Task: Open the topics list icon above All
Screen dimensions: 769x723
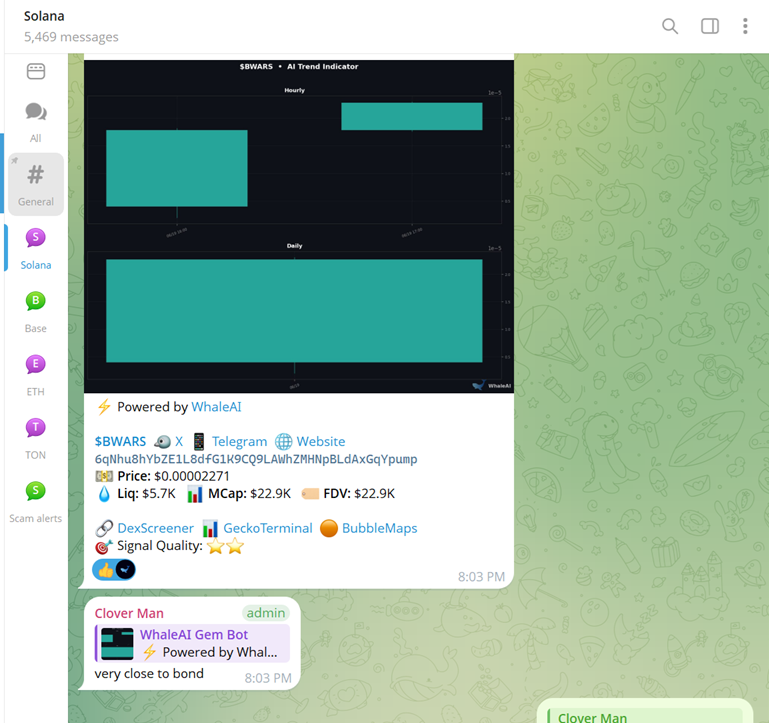Action: 36,72
